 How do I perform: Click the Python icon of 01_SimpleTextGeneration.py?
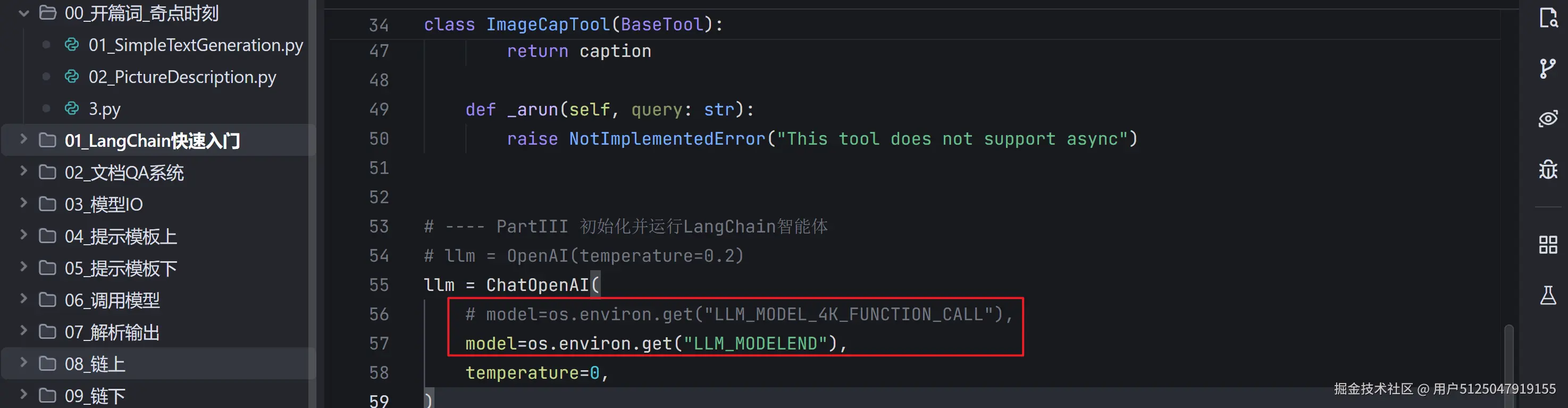point(72,45)
